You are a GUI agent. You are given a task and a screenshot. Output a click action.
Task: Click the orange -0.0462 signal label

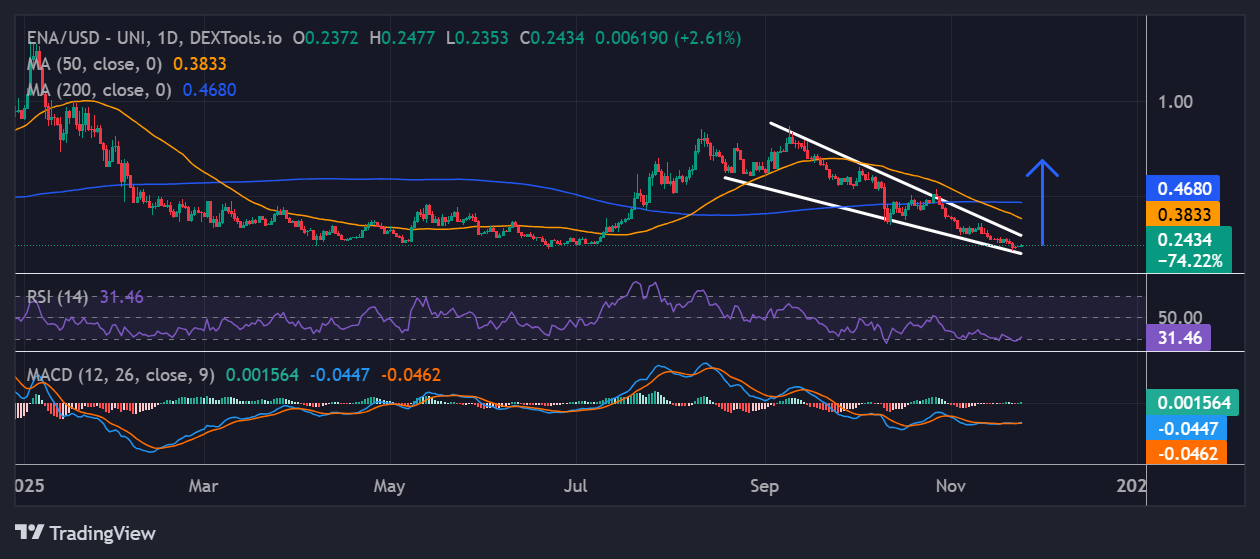(x=1187, y=453)
